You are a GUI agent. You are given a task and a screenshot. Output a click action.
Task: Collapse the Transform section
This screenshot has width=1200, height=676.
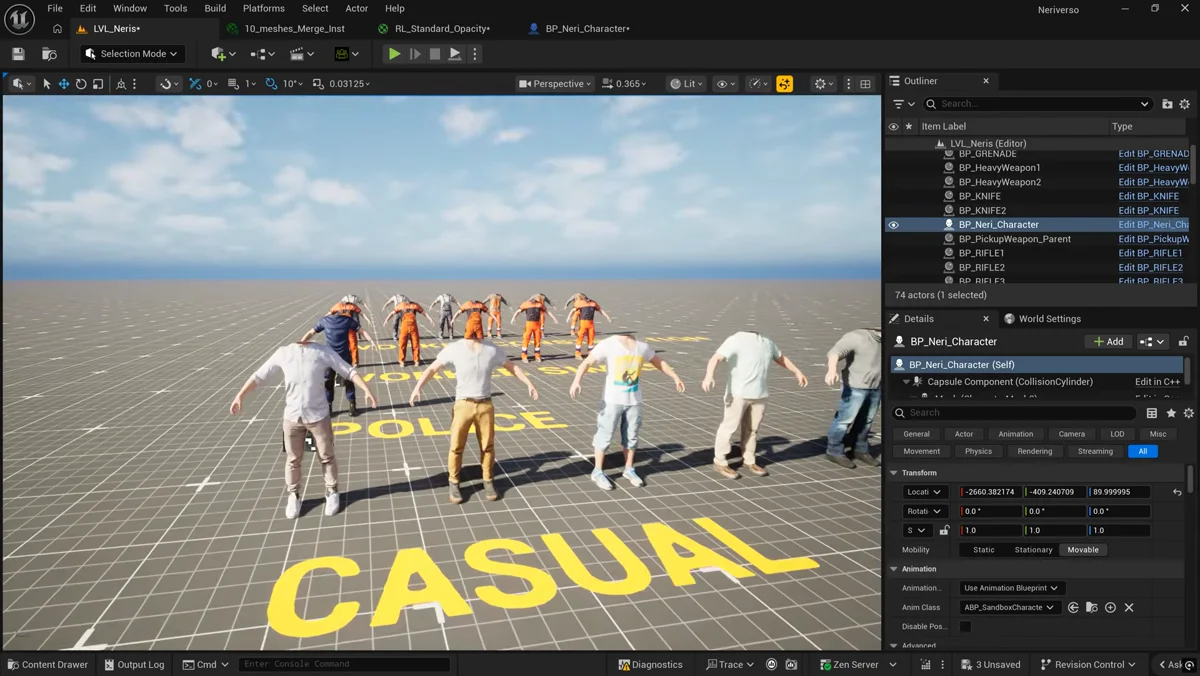pyautogui.click(x=895, y=473)
